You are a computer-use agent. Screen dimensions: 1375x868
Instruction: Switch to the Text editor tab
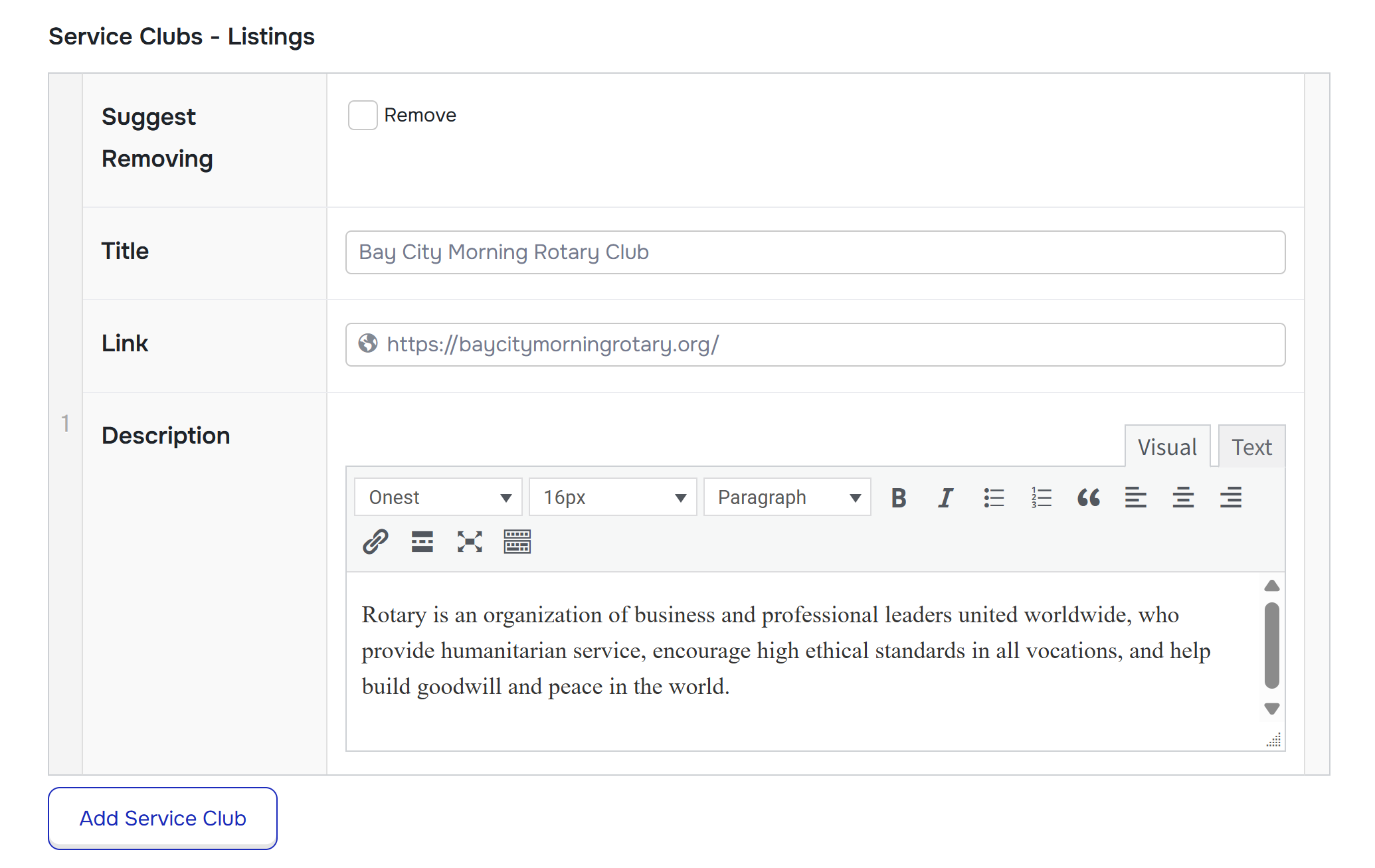click(1251, 447)
